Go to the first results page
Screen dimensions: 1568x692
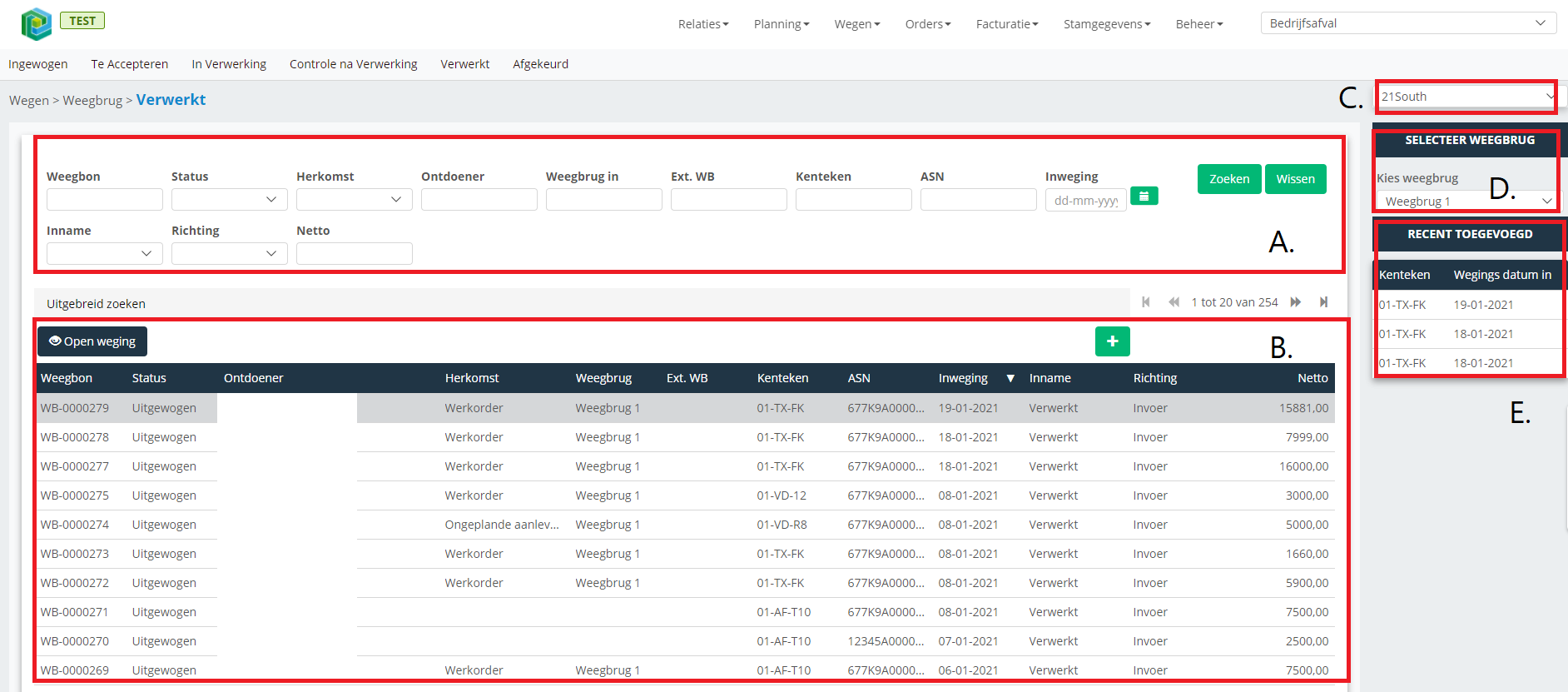[x=1146, y=302]
